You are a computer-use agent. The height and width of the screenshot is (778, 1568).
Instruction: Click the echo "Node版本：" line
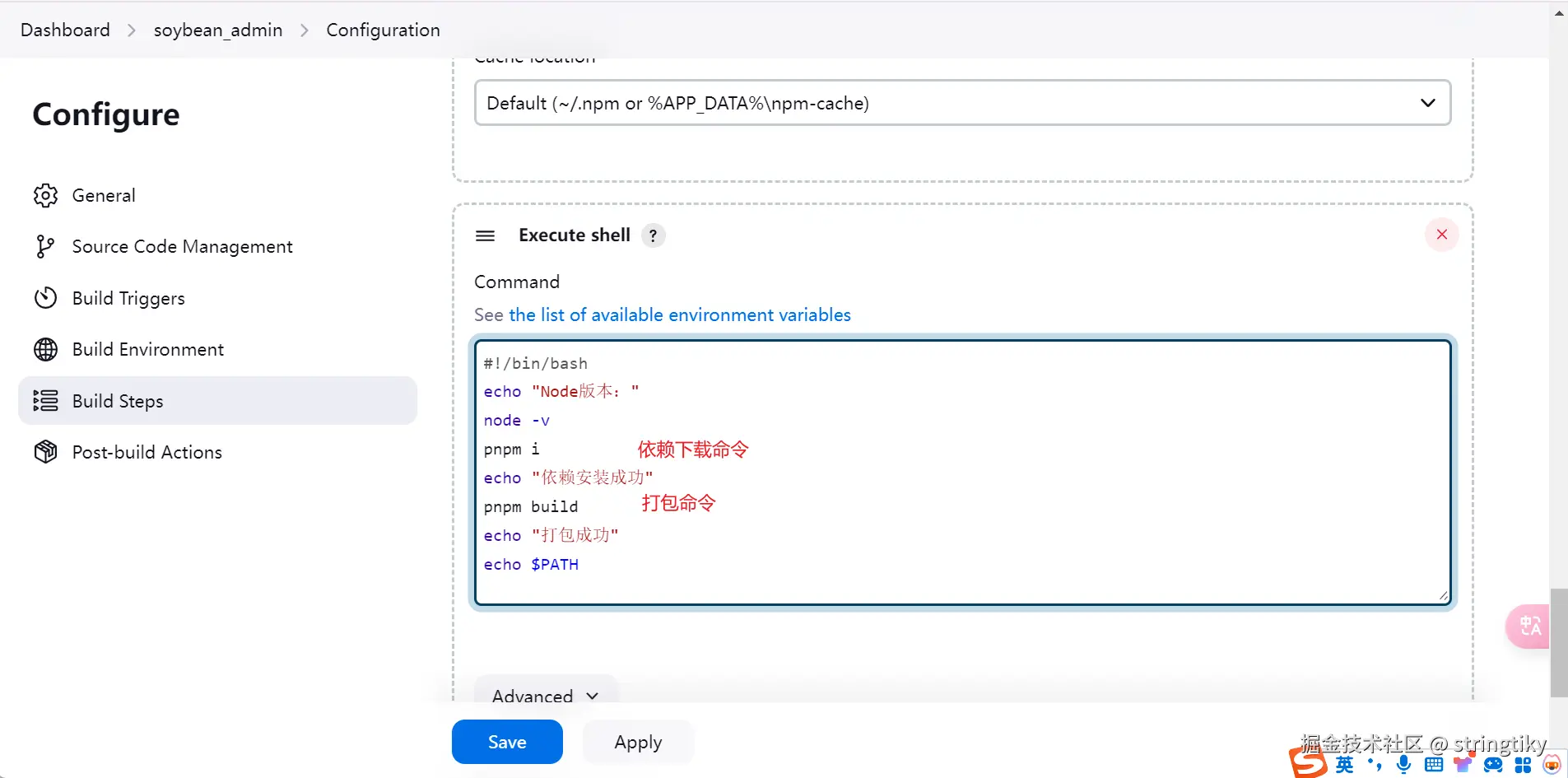coord(561,392)
